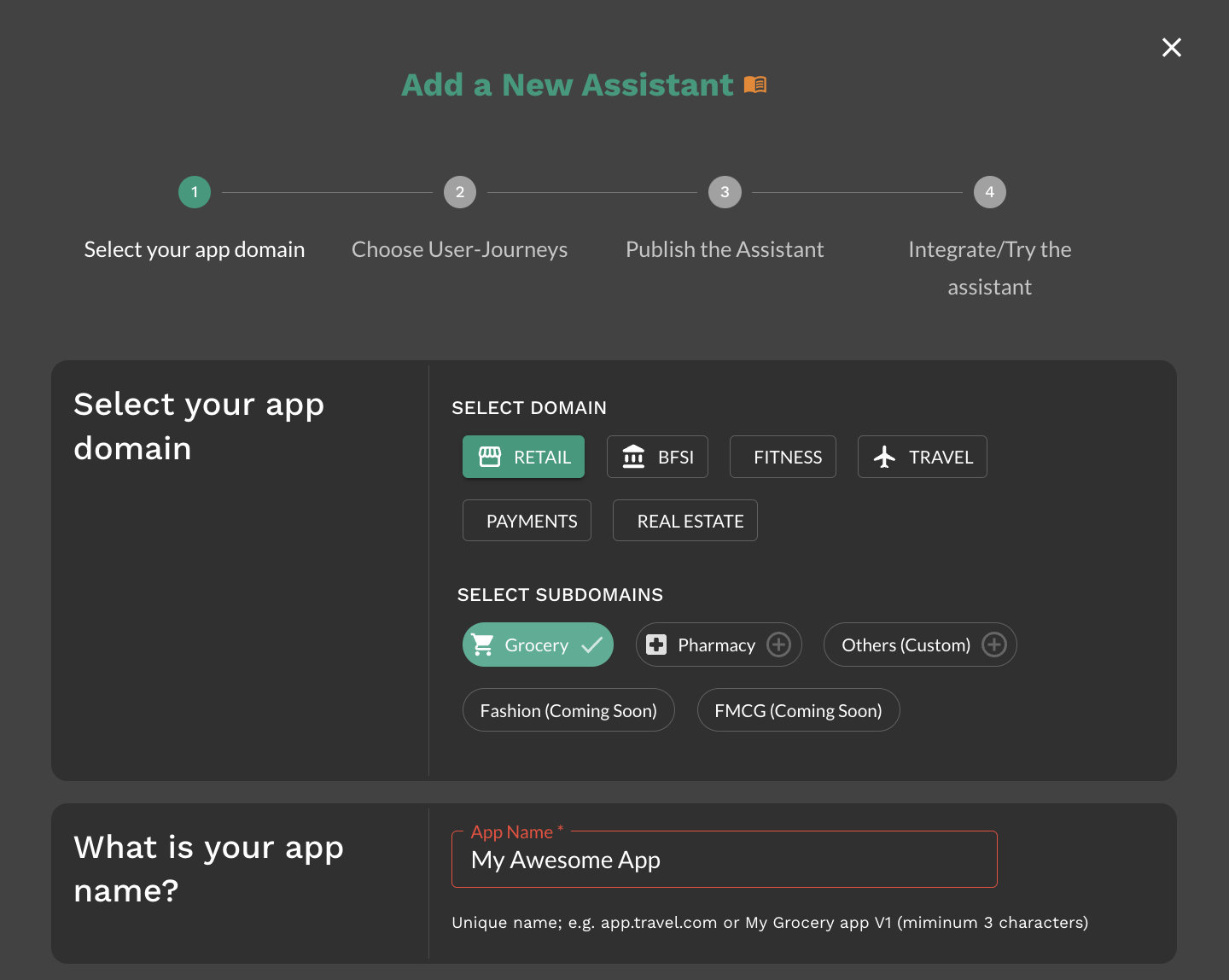Add Pharmacy subdomain using its plus icon
The height and width of the screenshot is (980, 1229).
(x=778, y=645)
